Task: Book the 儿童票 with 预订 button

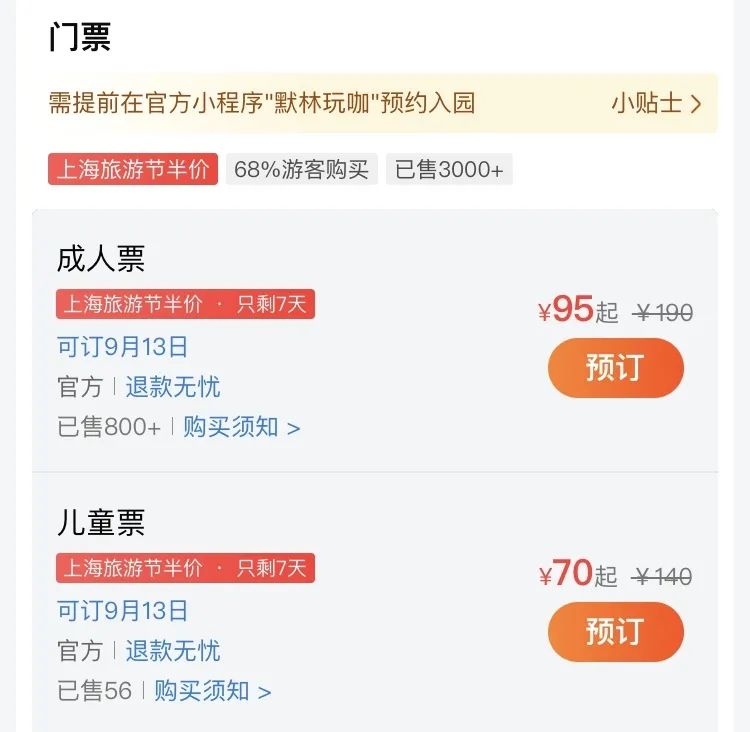Action: 616,632
